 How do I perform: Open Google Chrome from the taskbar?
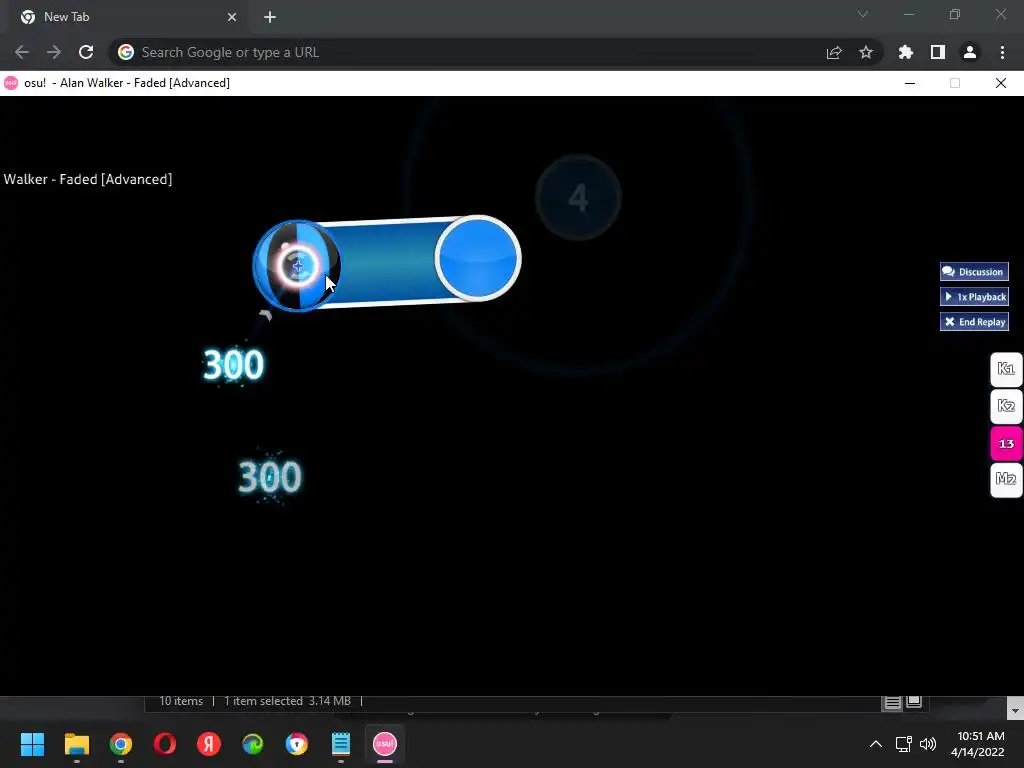coord(121,744)
